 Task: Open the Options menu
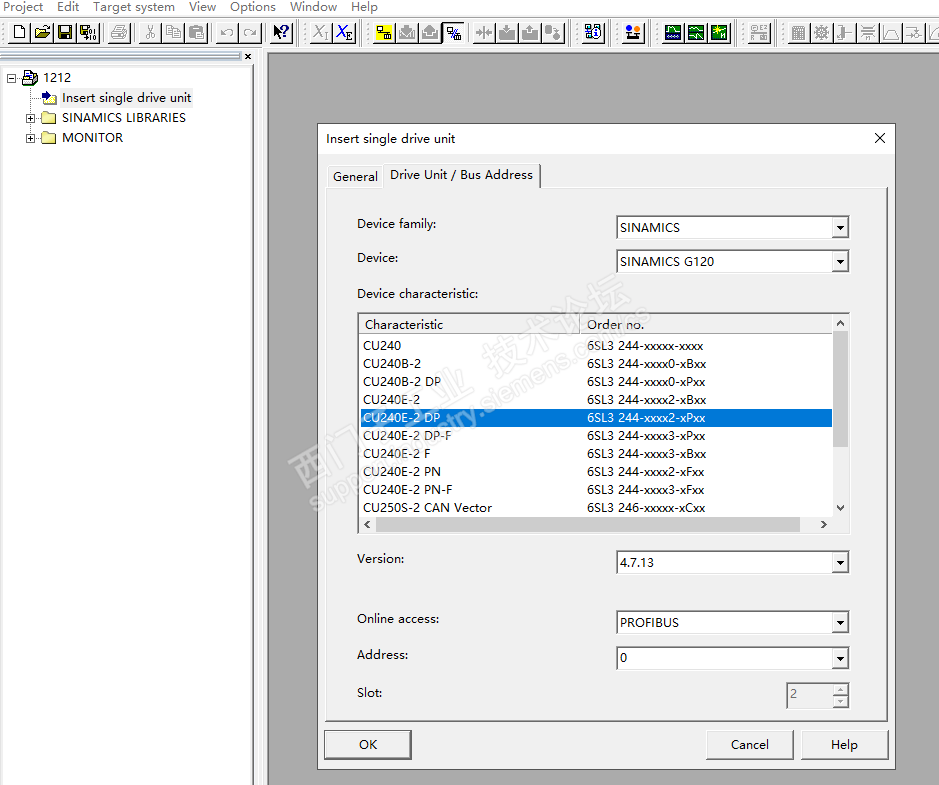tap(253, 7)
